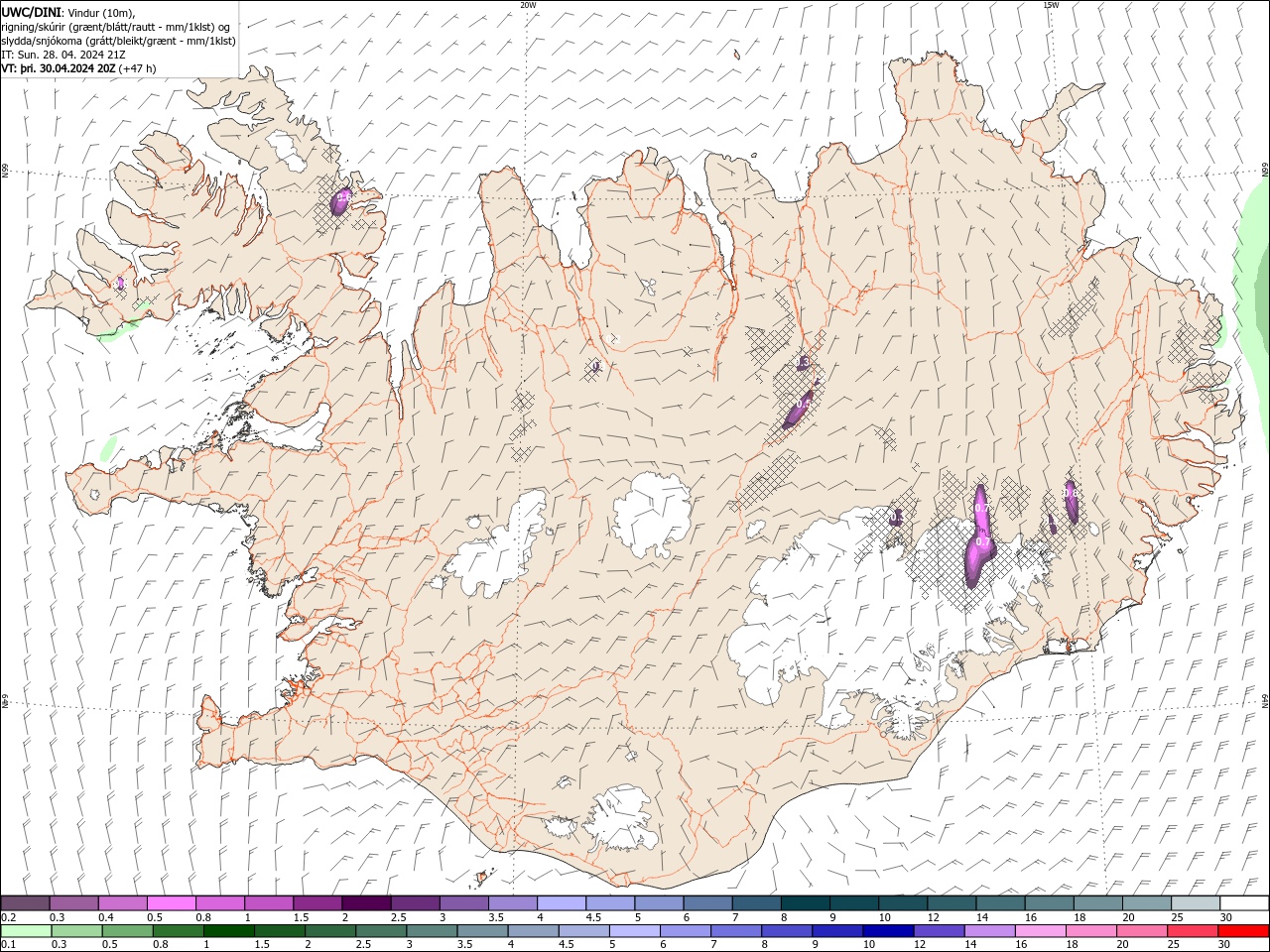Click the rigning/skúrir legend description line

pyautogui.click(x=117, y=27)
